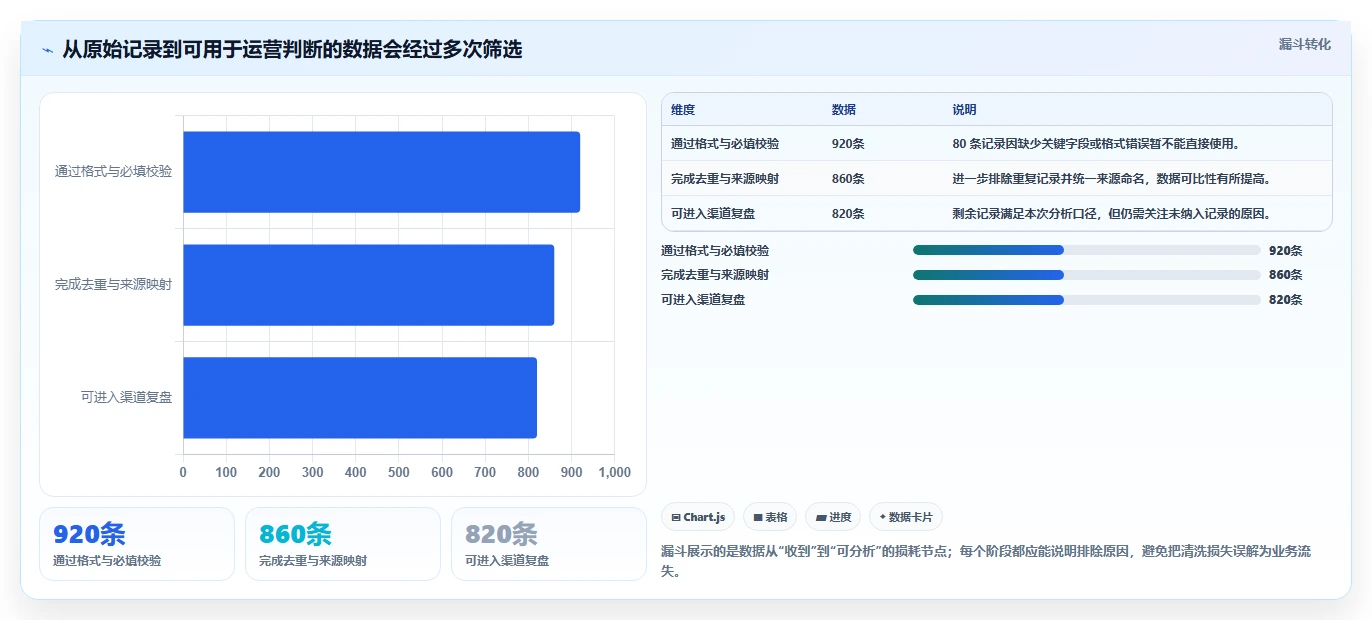Click the 通过格式与必填校验 progress list label
Image resolution: width=1372 pixels, height=620 pixels.
715,251
